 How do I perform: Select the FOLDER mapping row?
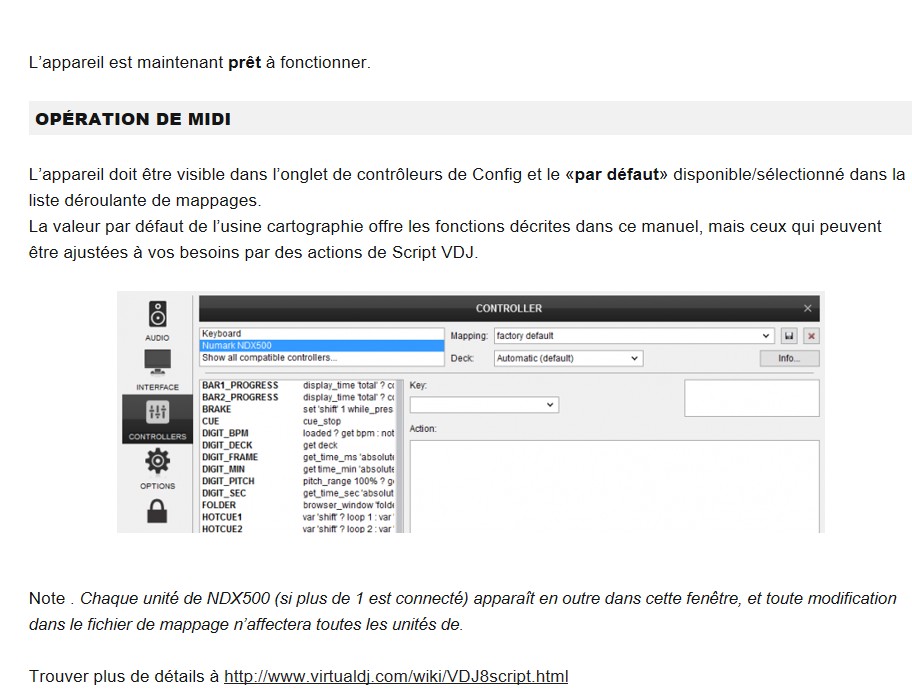coord(298,505)
